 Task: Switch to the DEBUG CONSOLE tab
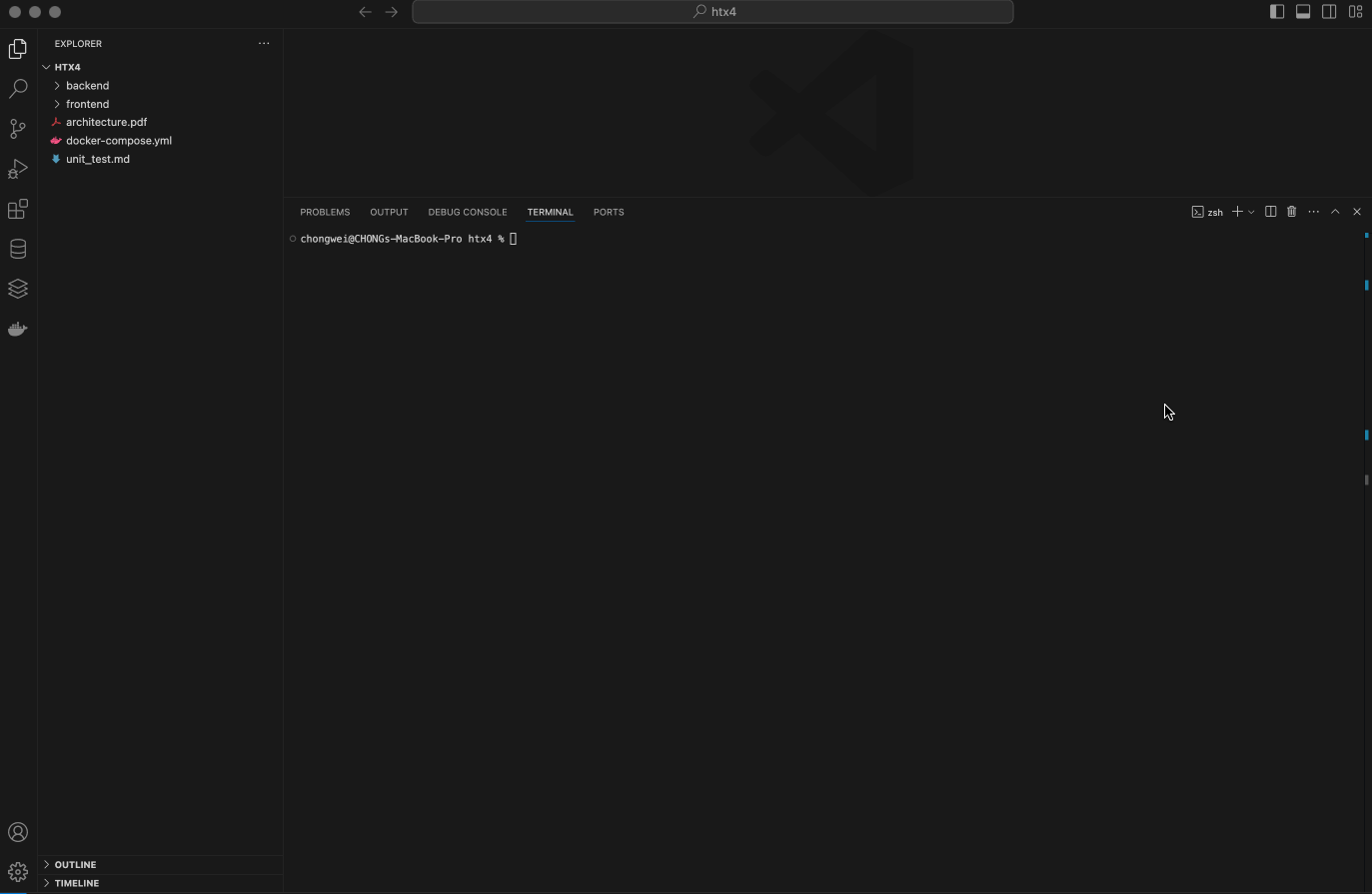click(x=467, y=212)
